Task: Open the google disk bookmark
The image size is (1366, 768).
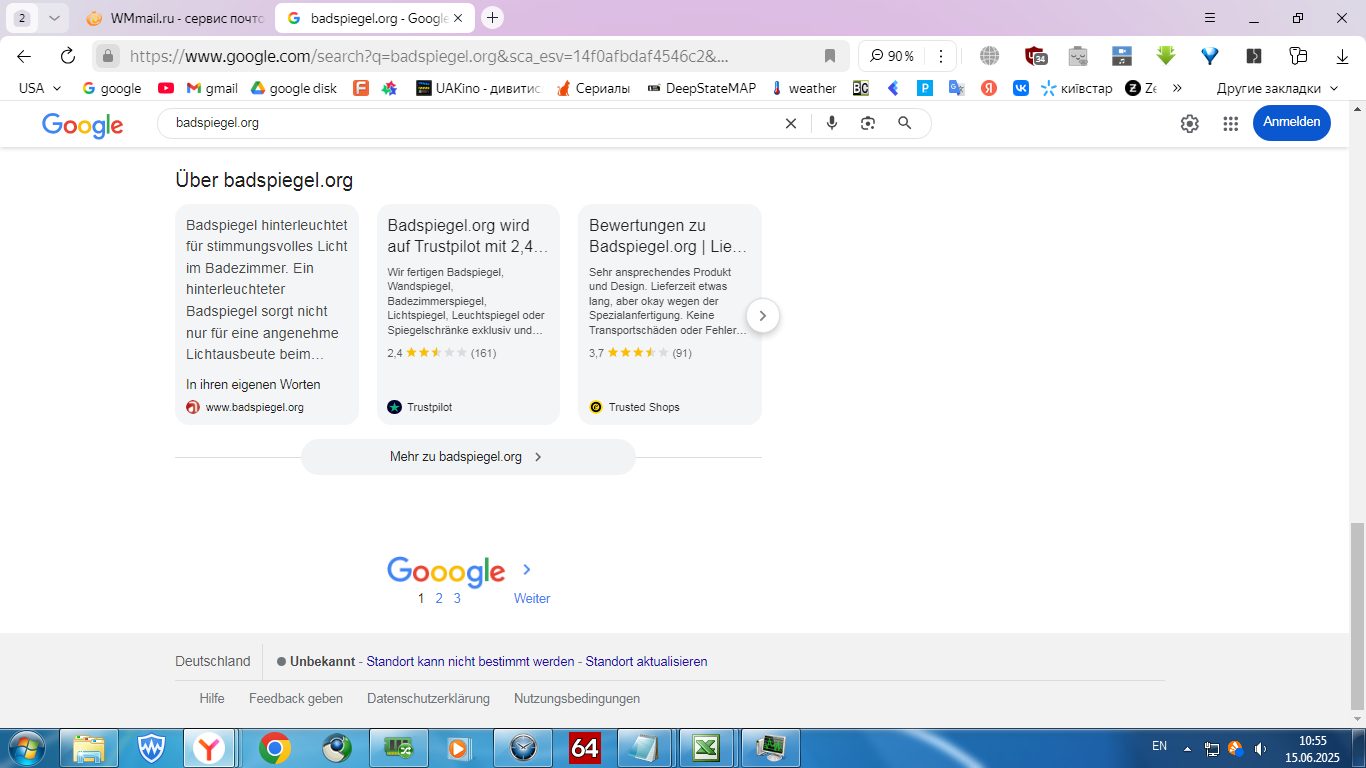Action: pos(294,88)
